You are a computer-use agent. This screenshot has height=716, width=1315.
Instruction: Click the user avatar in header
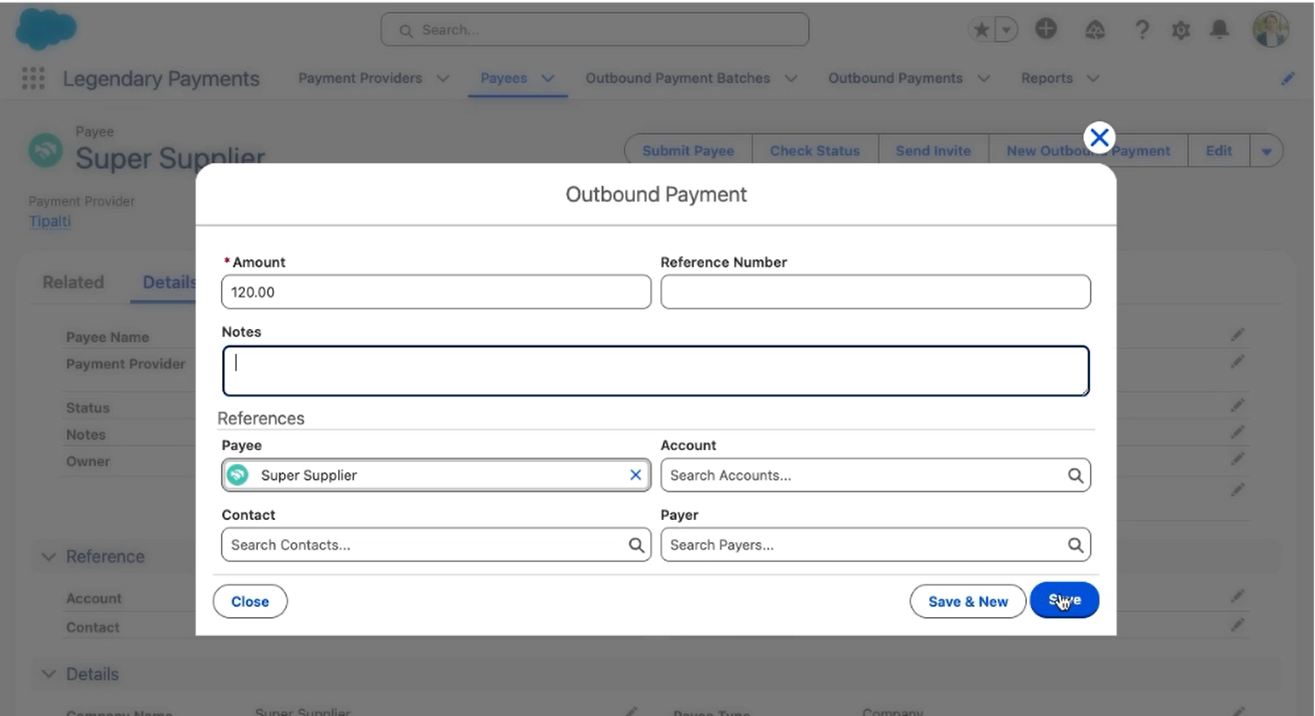(x=1270, y=30)
